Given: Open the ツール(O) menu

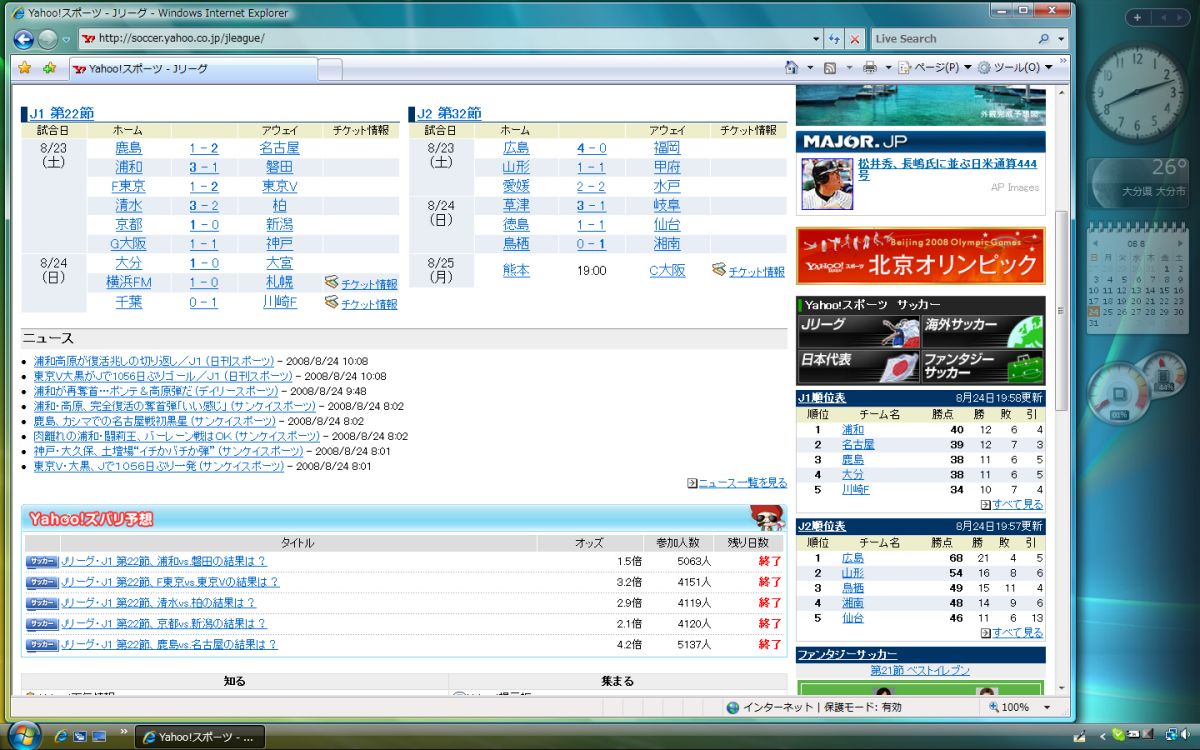Looking at the screenshot, I should coord(1015,68).
